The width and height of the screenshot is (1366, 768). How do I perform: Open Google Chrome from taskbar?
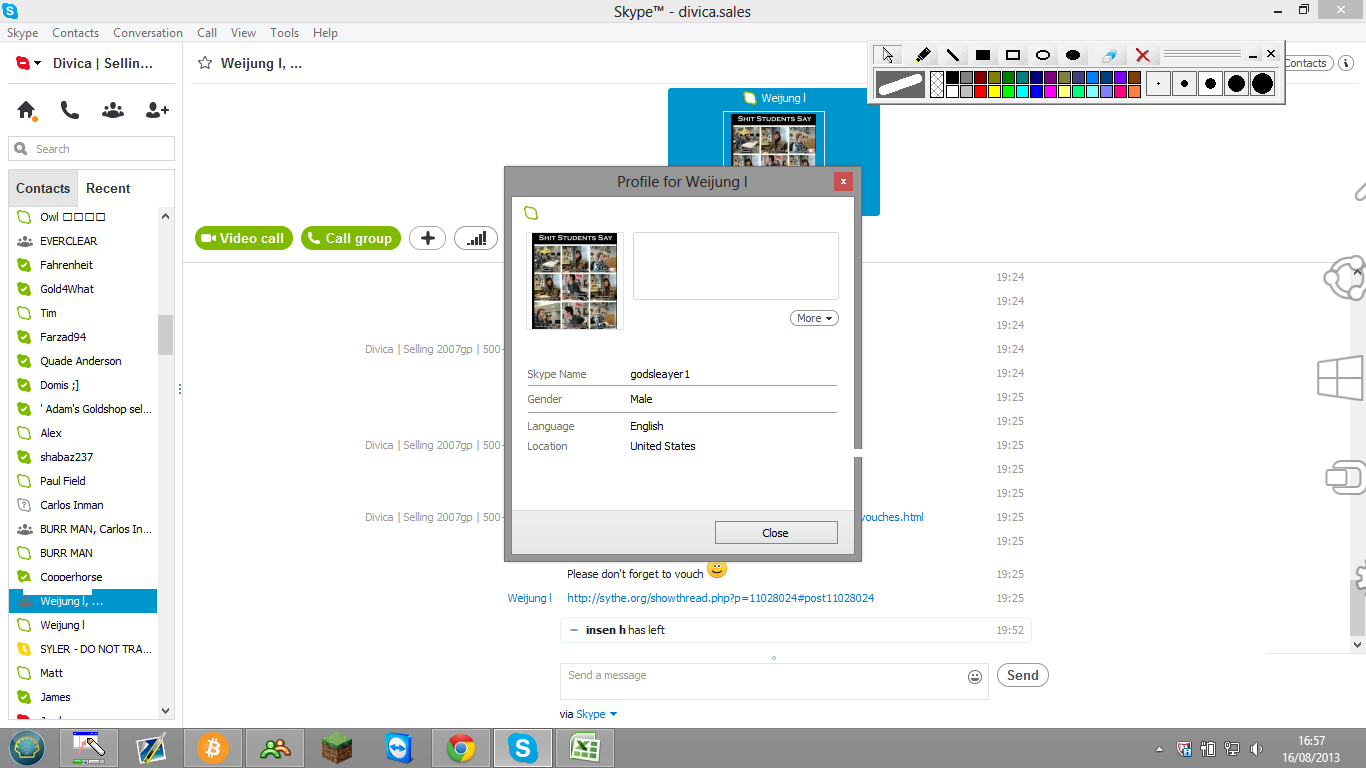pyautogui.click(x=461, y=748)
